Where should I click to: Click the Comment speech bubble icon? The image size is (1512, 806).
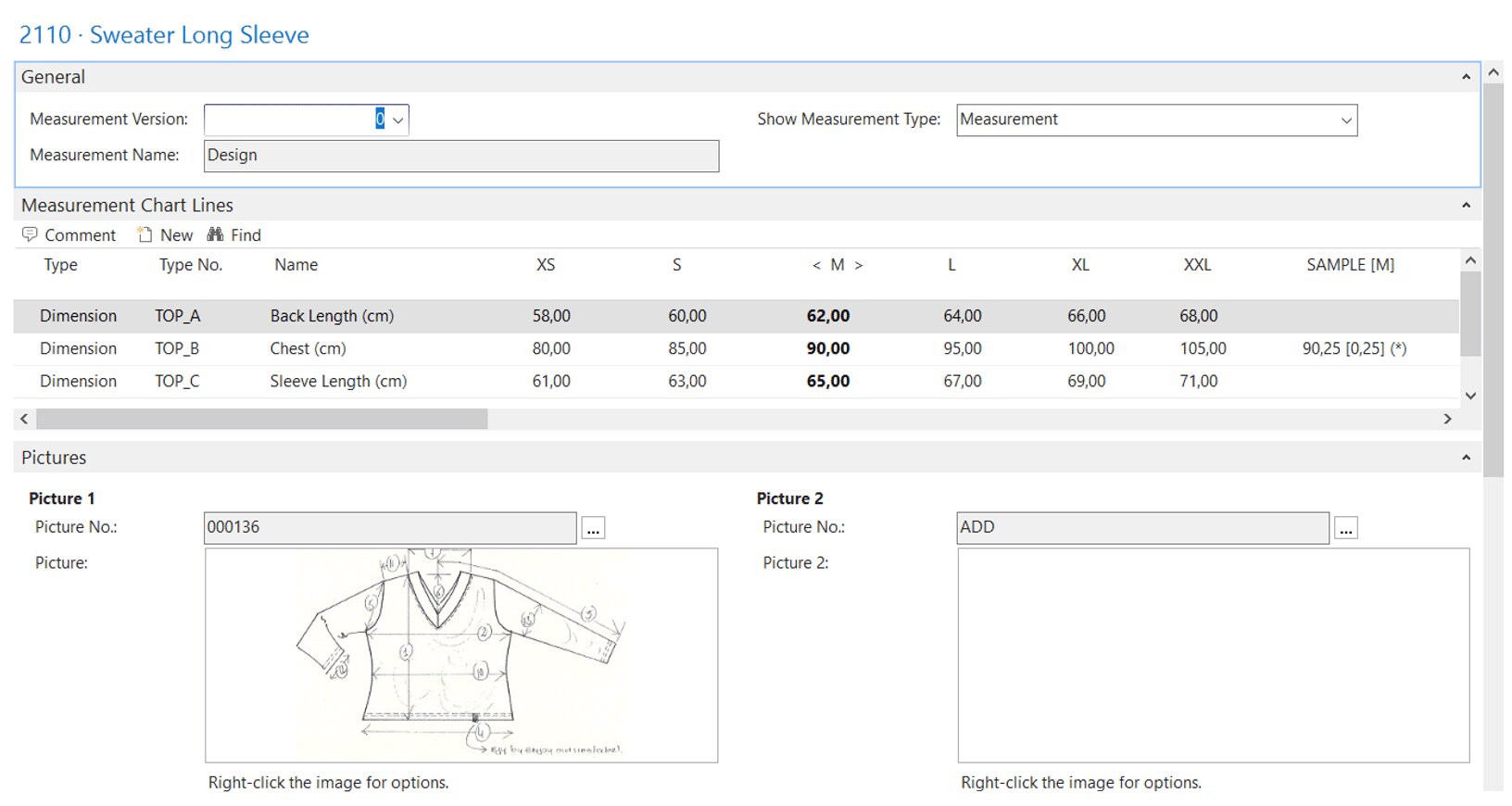30,234
